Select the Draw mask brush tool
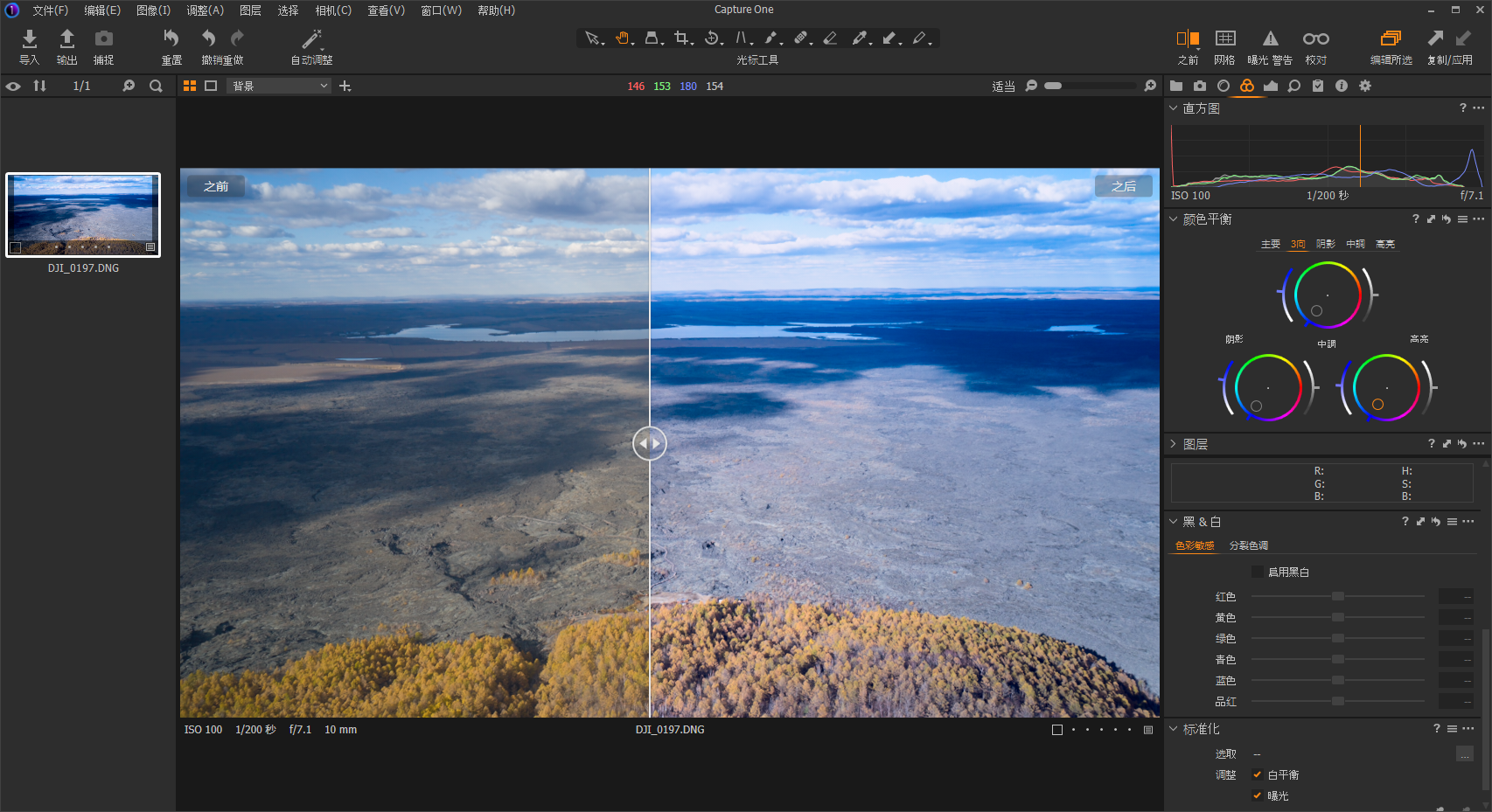The height and width of the screenshot is (812, 1492). coord(771,38)
